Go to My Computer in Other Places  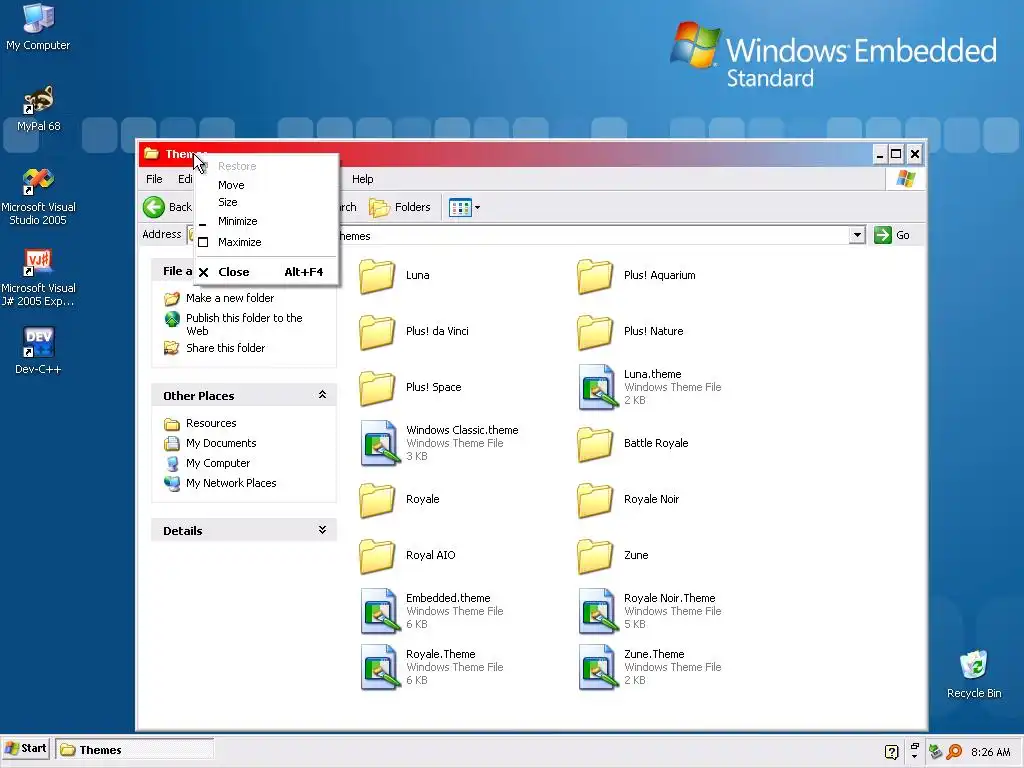(x=218, y=463)
